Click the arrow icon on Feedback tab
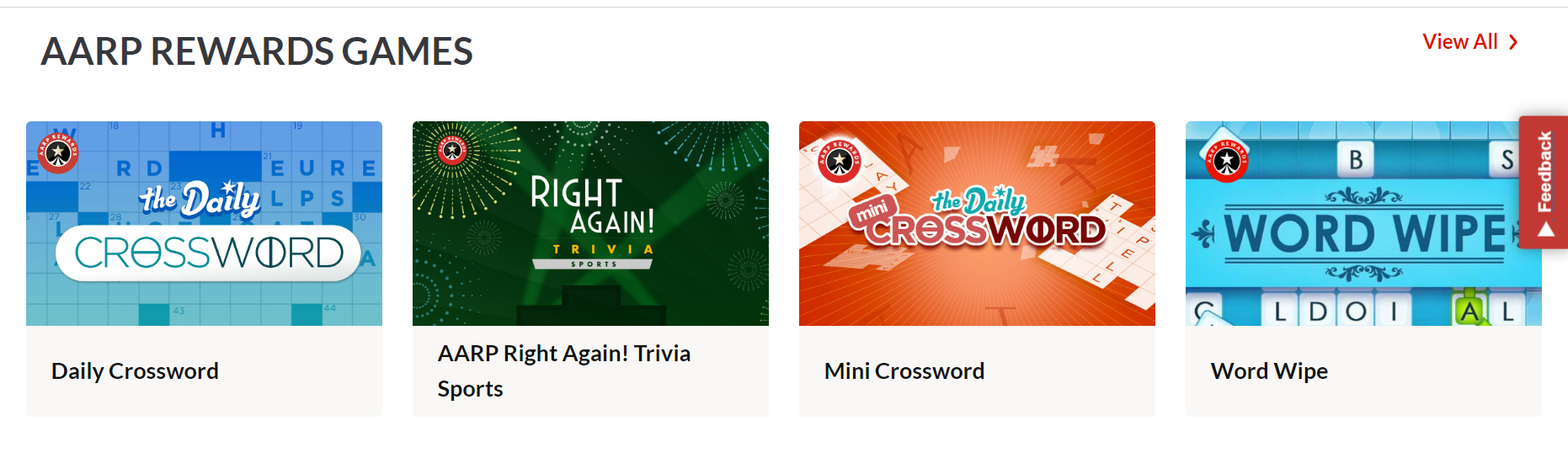The height and width of the screenshot is (453, 1568). coord(1545,230)
